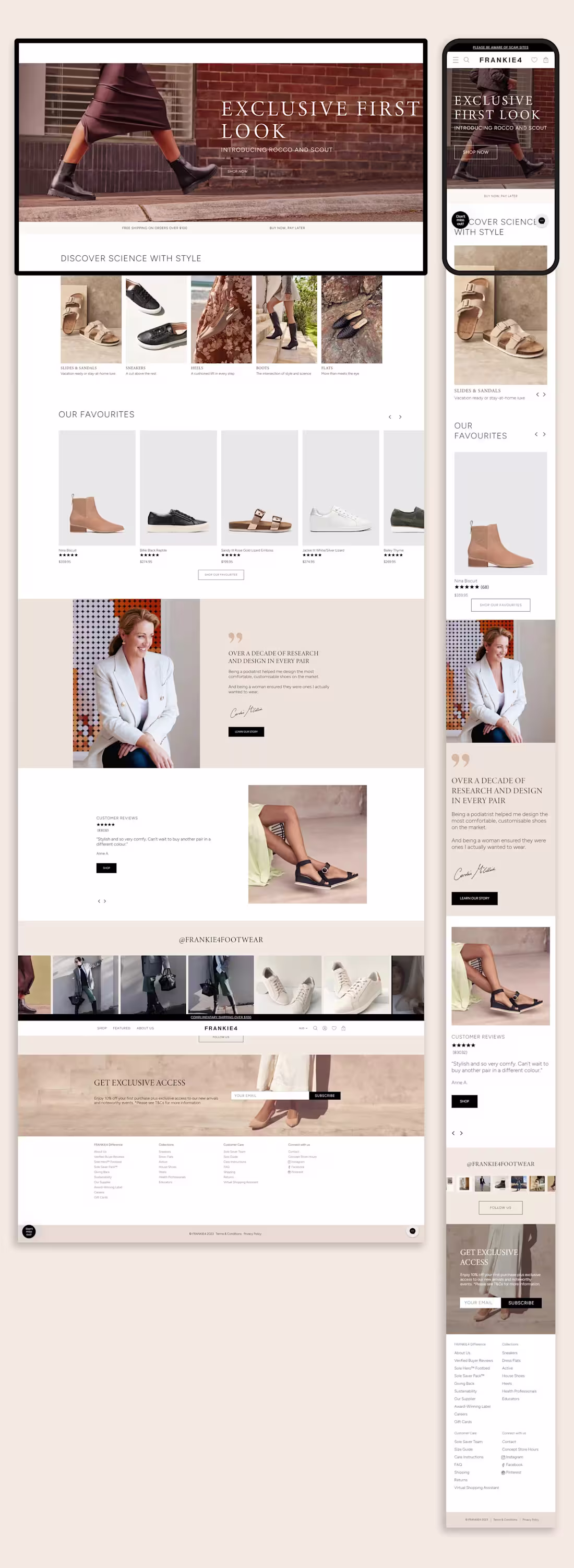This screenshot has width=574, height=1568.
Task: Open Jackie III White/Silver sneaker product
Action: click(x=341, y=488)
